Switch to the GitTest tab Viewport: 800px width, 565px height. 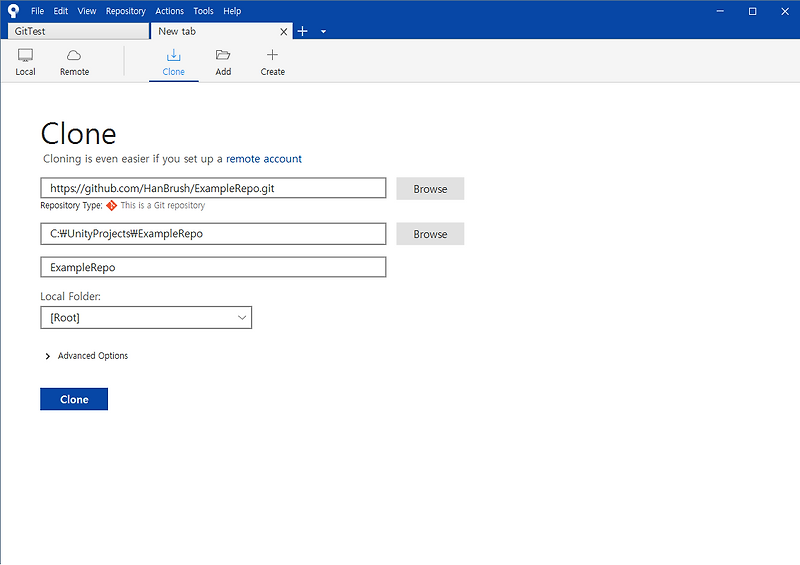79,31
